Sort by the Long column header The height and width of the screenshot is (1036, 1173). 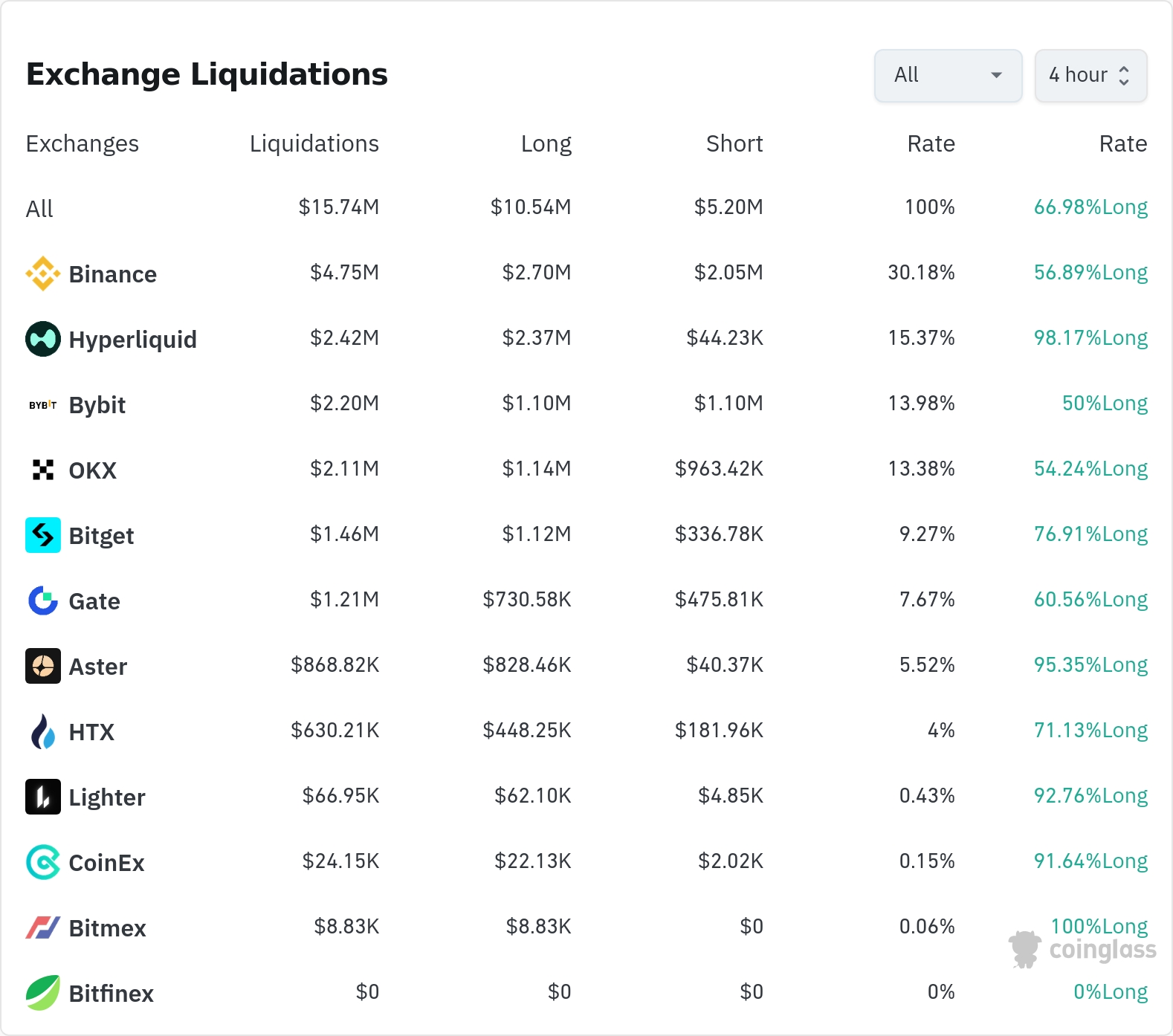click(546, 143)
